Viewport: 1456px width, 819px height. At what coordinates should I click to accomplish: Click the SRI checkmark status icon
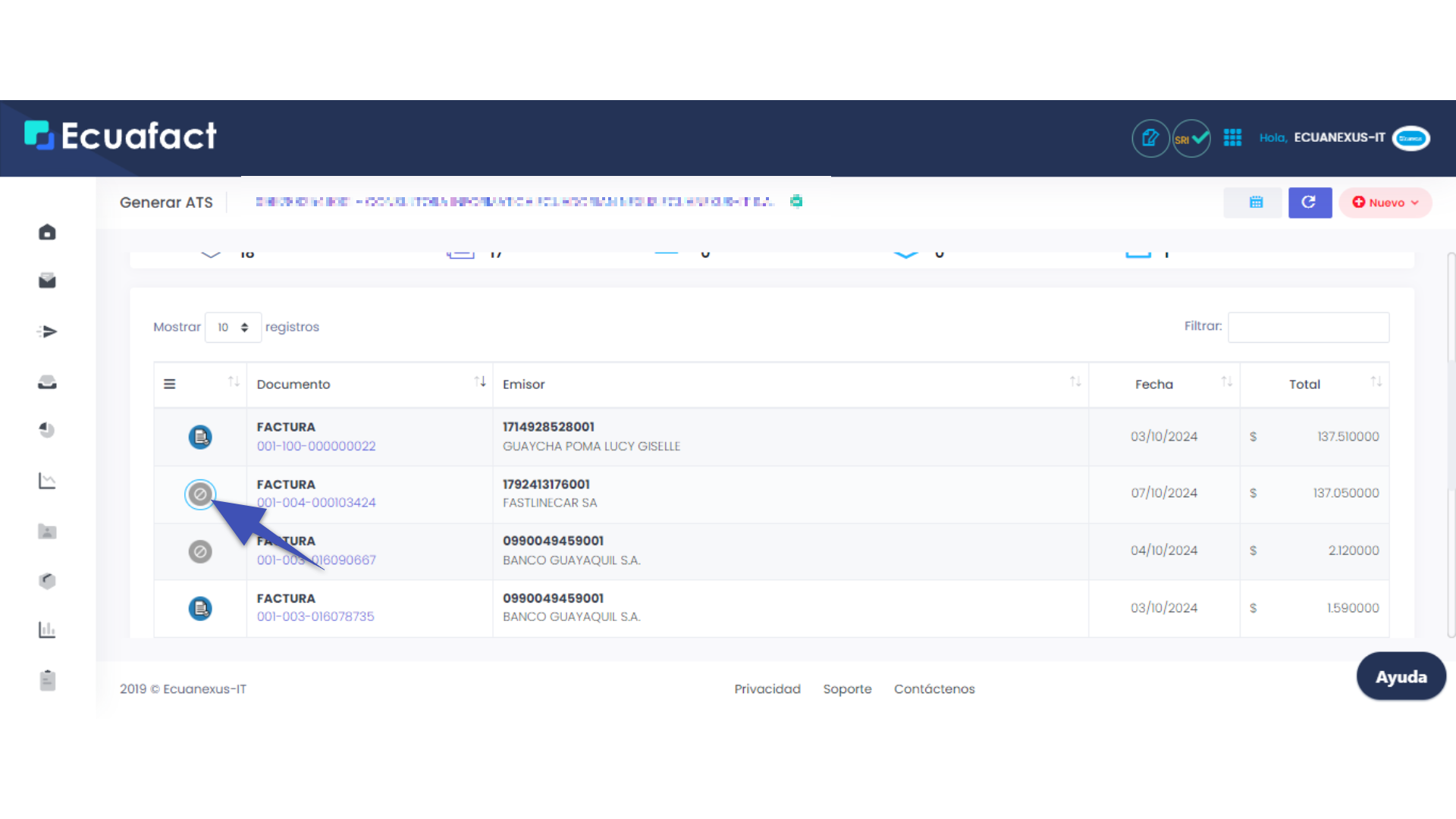[1191, 138]
